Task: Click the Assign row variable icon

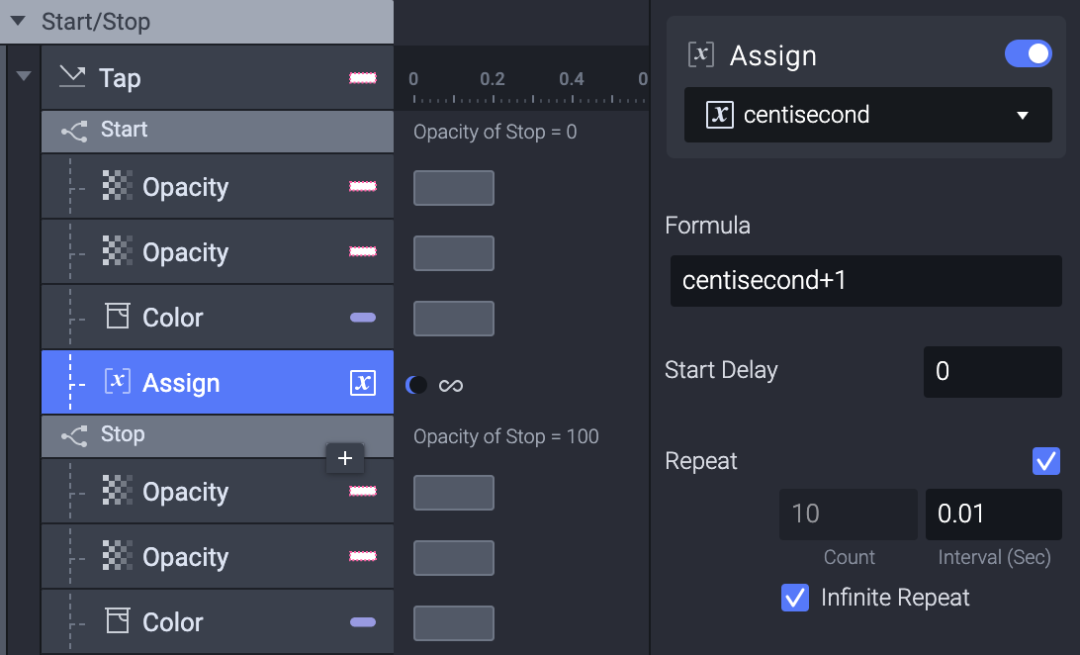Action: tap(117, 382)
